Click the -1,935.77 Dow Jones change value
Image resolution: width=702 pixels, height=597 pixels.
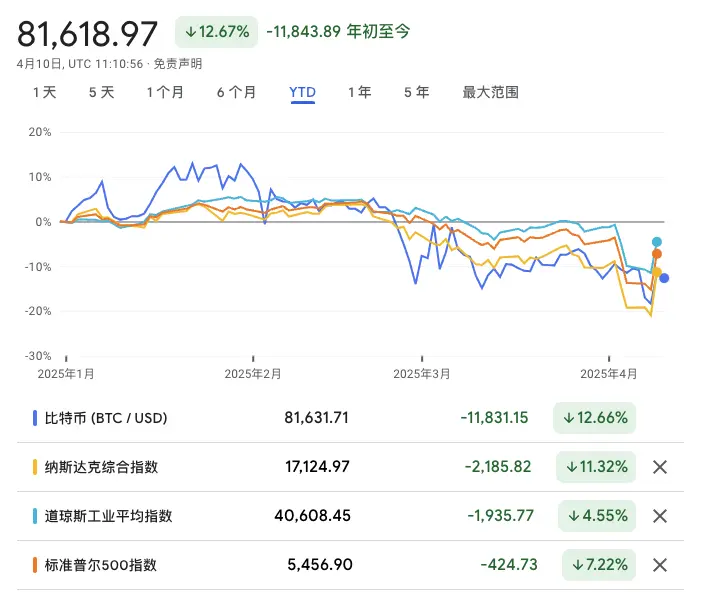pos(501,515)
